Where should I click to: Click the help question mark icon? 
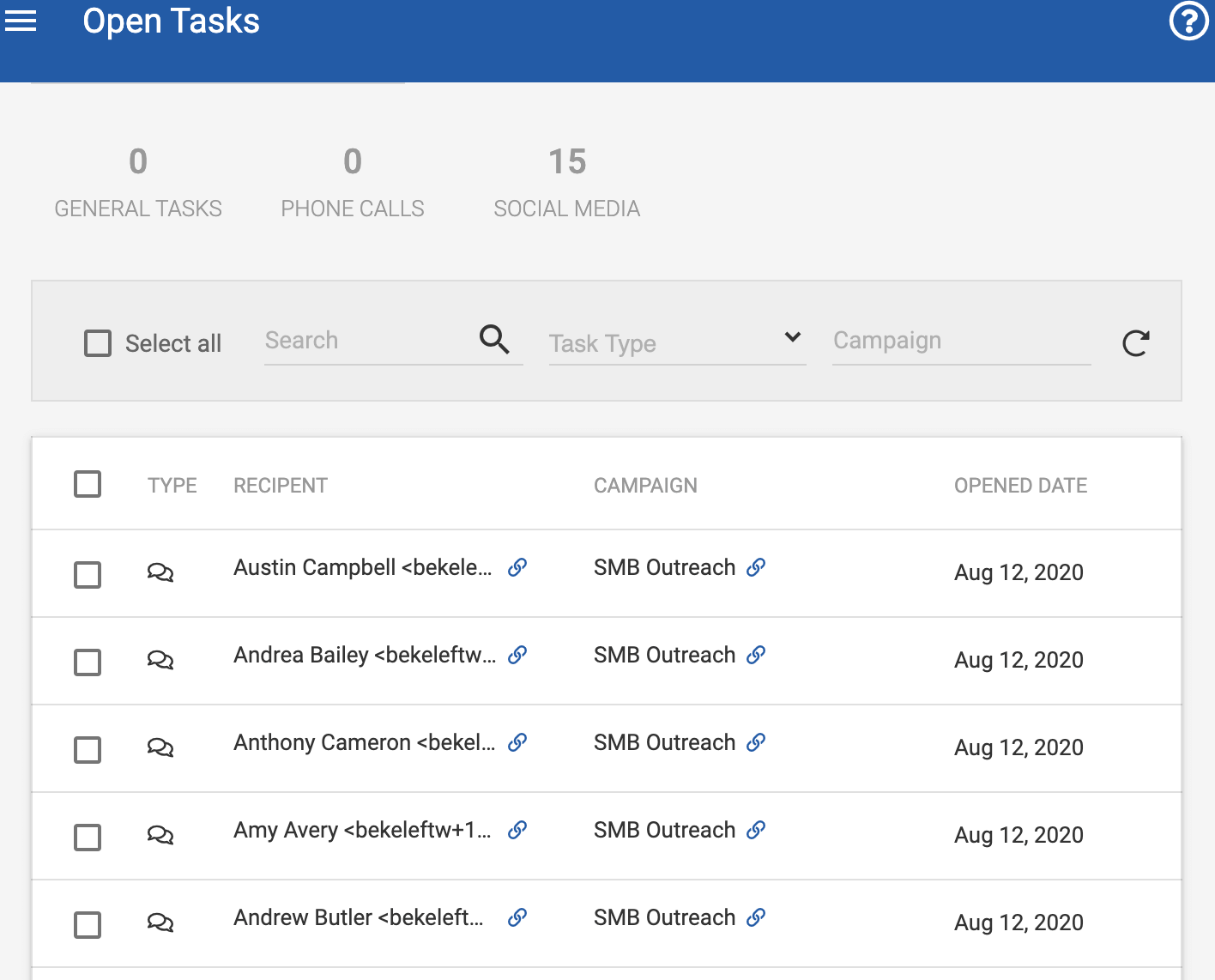click(1188, 21)
